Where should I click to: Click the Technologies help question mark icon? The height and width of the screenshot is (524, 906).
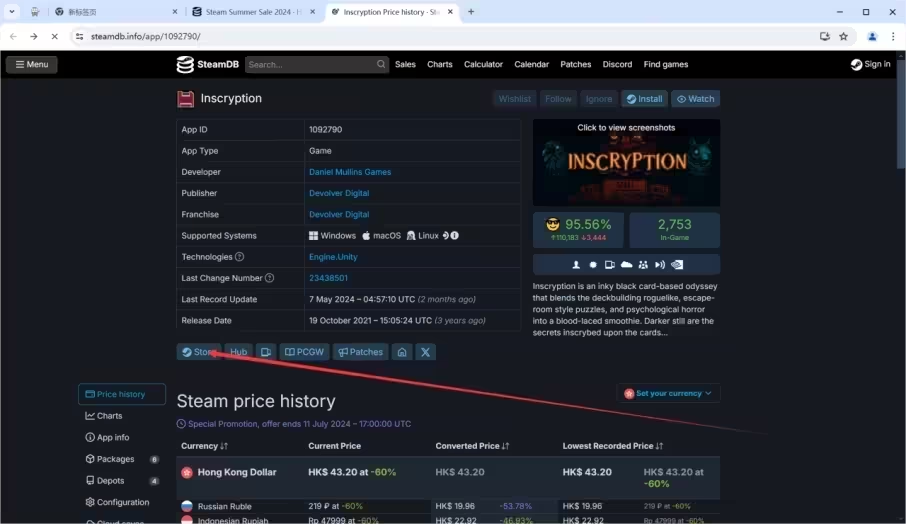239,257
